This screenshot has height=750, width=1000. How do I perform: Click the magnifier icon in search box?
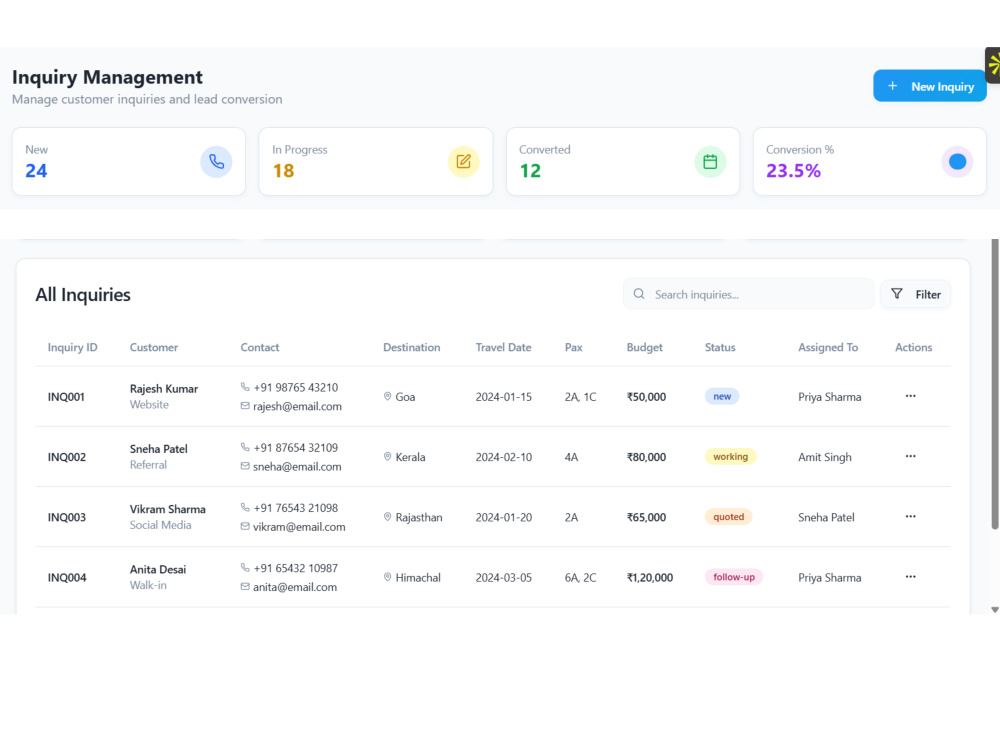click(638, 294)
